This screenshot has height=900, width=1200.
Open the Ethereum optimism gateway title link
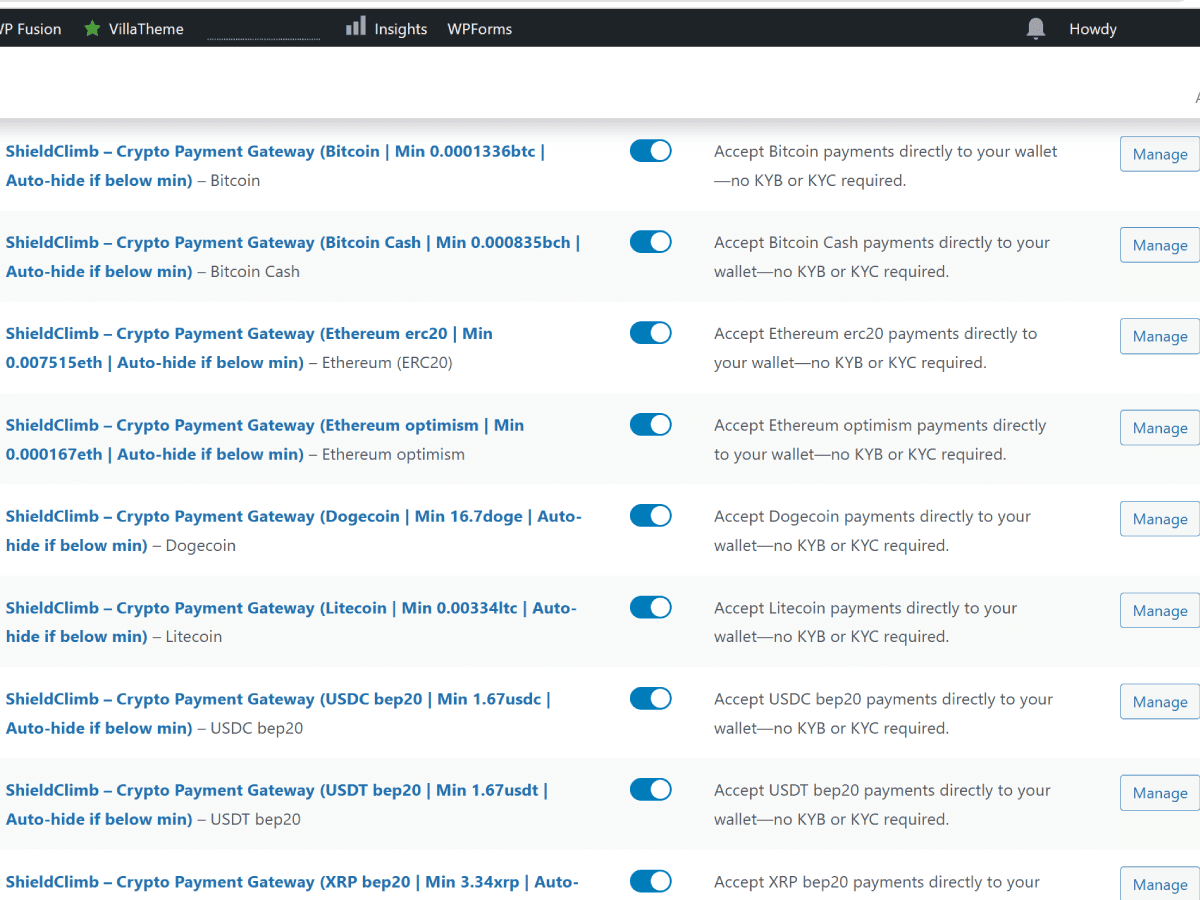pos(265,439)
